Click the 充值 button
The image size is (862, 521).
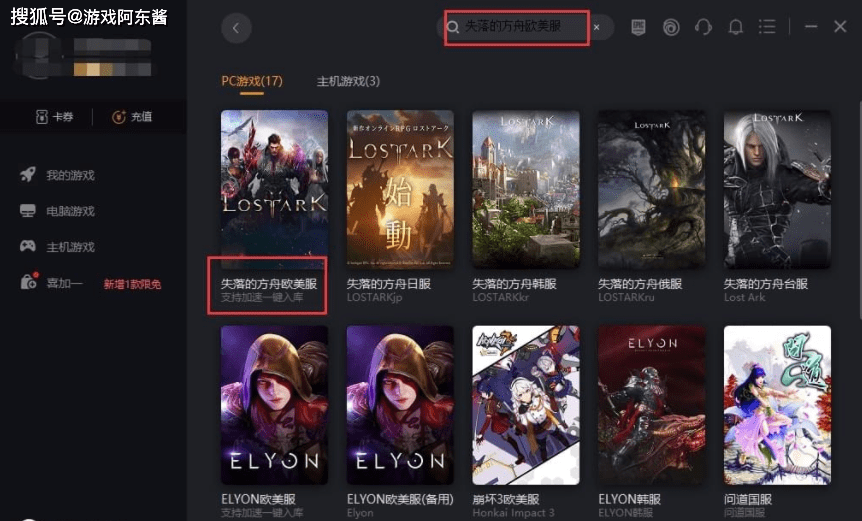click(x=132, y=117)
